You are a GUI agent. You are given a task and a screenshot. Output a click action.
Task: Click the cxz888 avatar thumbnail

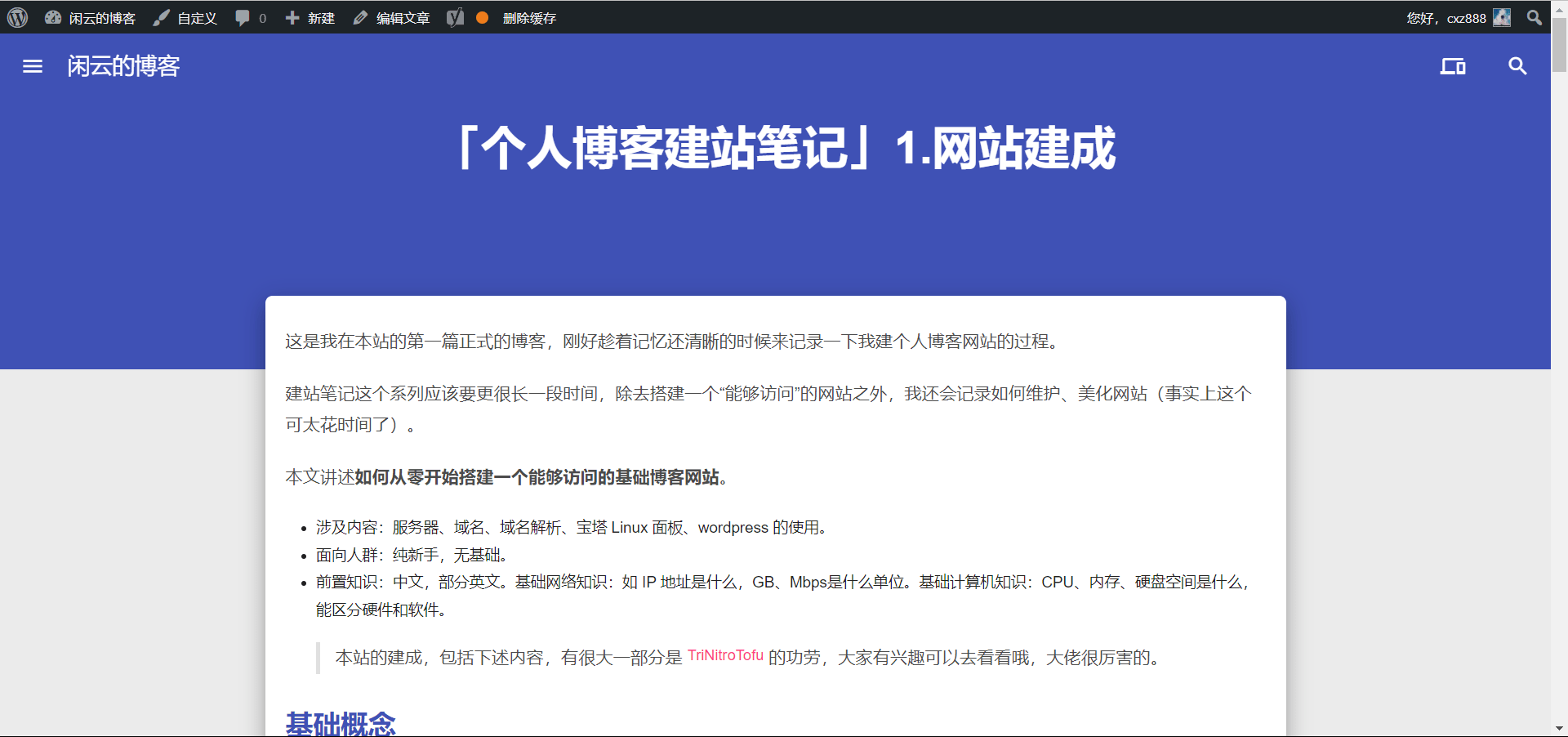point(1503,17)
